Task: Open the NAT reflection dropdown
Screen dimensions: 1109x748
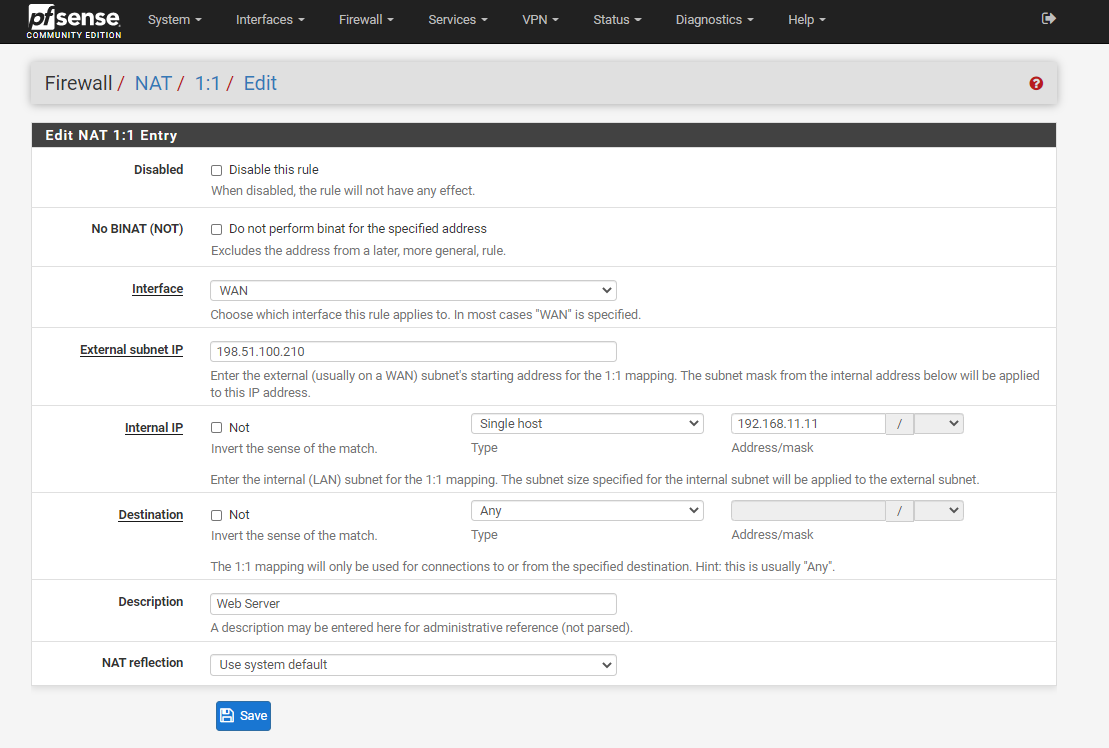Action: (413, 665)
